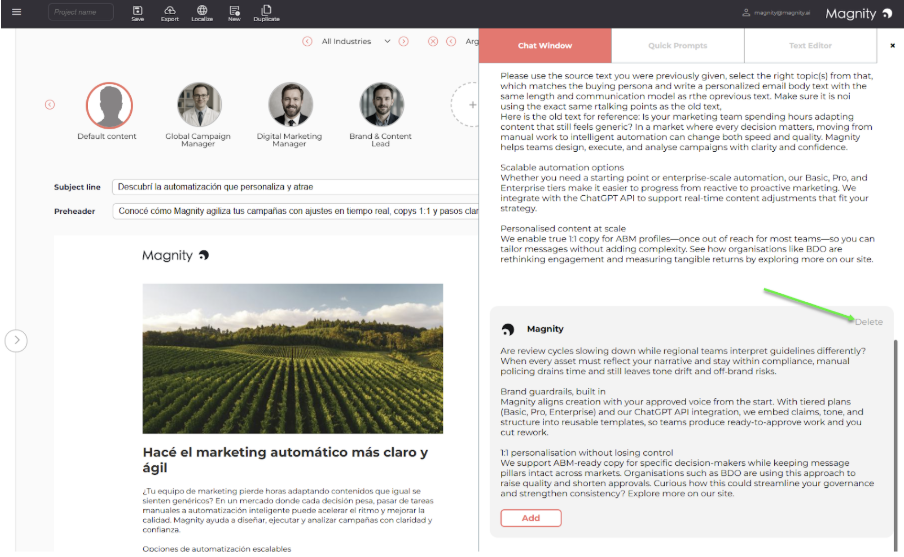Expand the left side panel chevron
Viewport: 904px width, 557px height.
pos(16,341)
